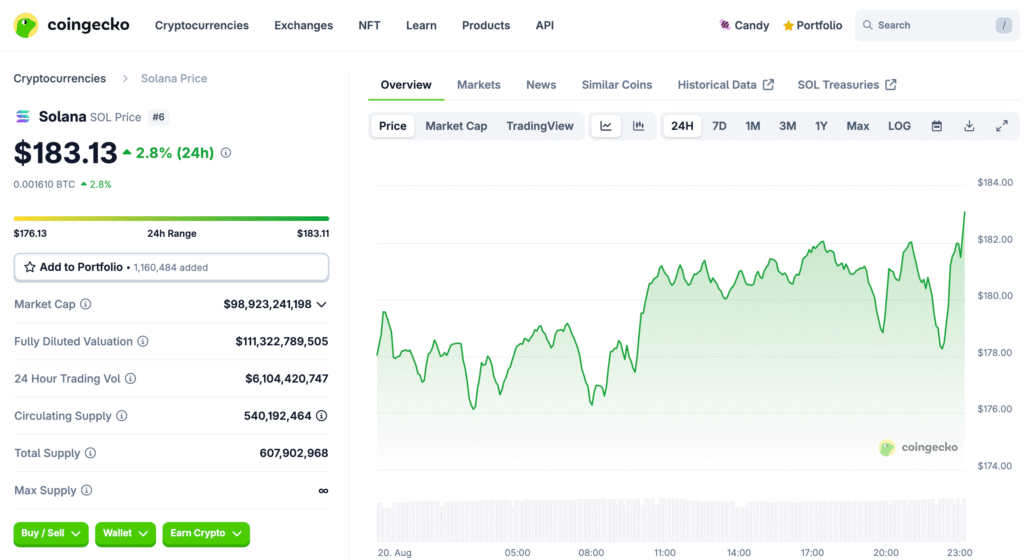
Task: Open Exchanges nav menu
Action: pyautogui.click(x=304, y=25)
